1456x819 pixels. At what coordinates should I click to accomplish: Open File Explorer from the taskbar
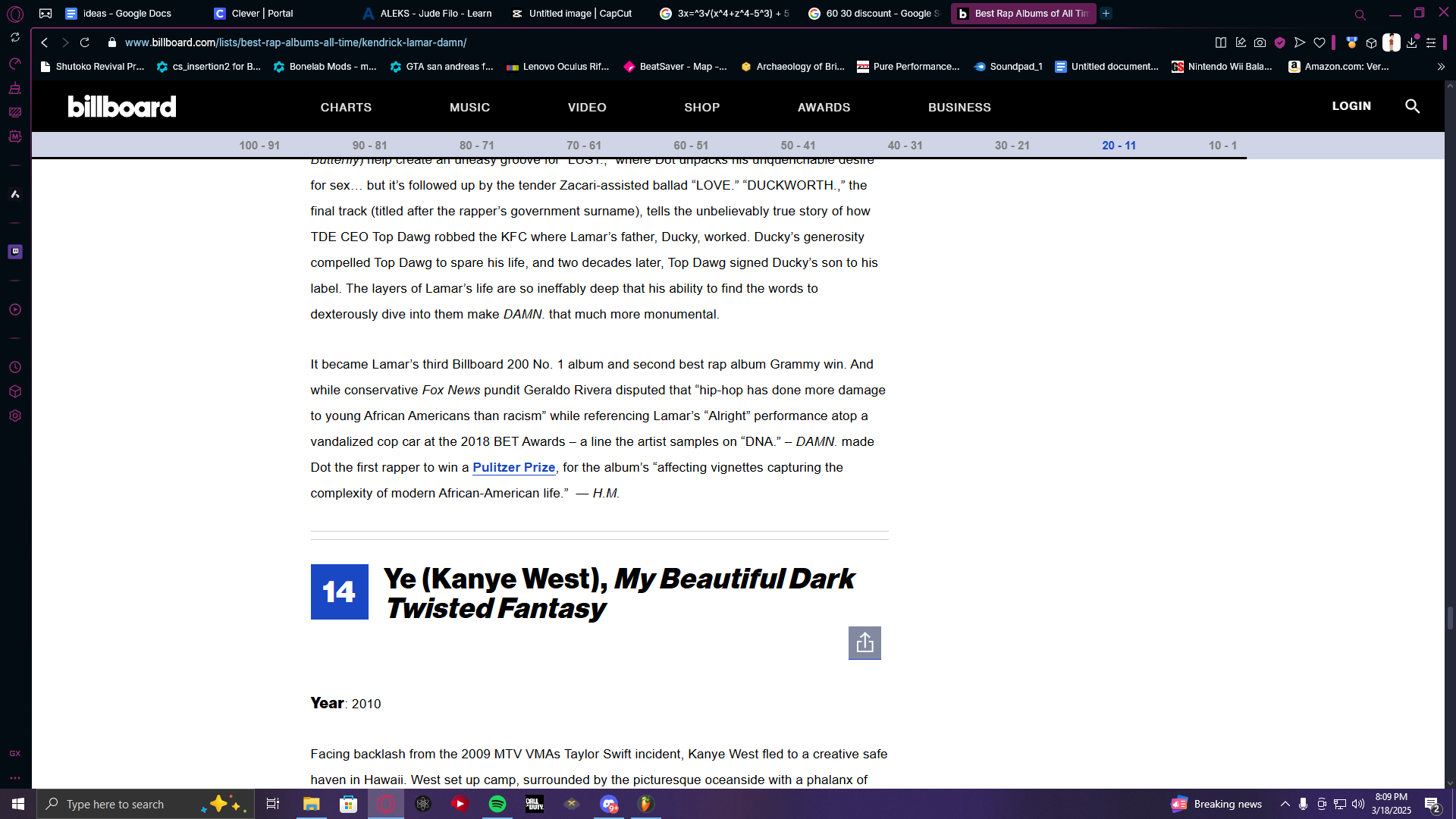[311, 804]
